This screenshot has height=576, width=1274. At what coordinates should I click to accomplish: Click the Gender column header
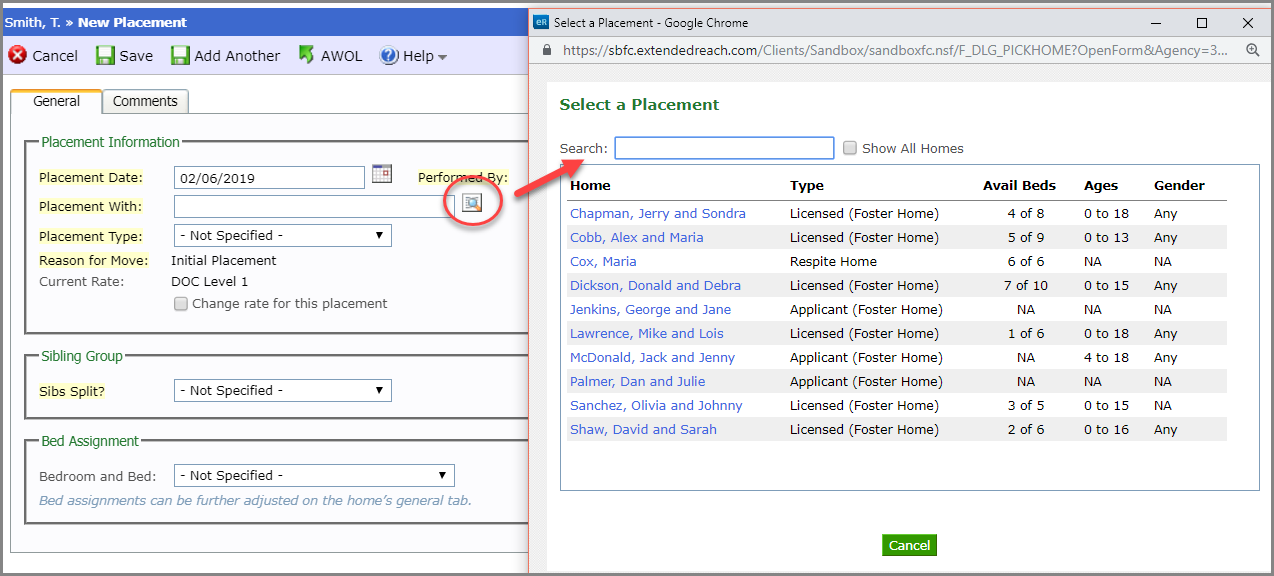click(1179, 185)
